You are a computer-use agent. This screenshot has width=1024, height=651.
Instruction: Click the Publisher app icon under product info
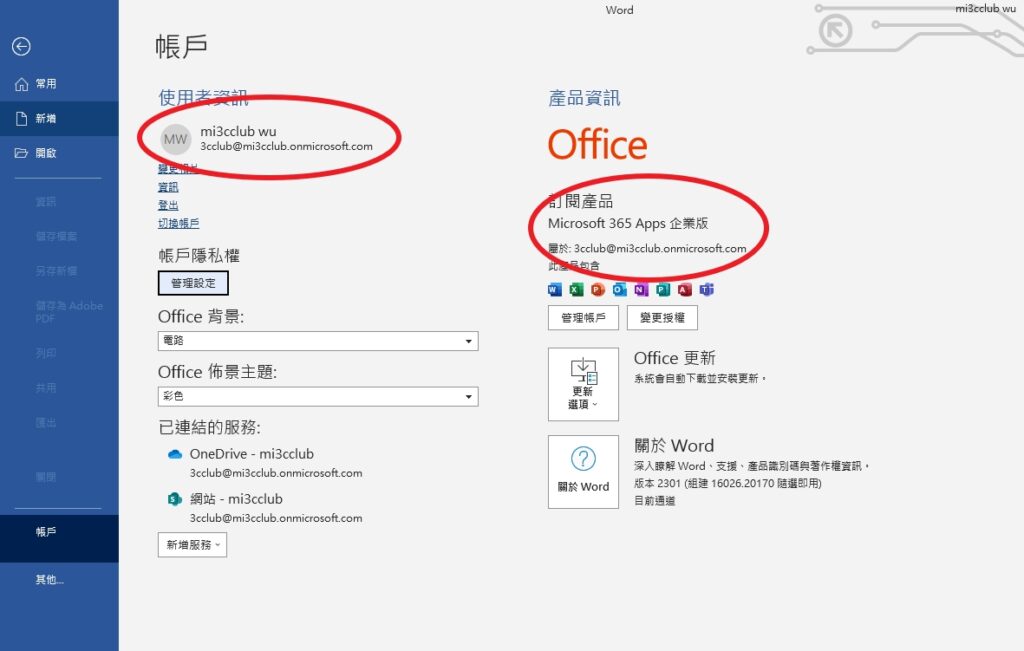[663, 289]
